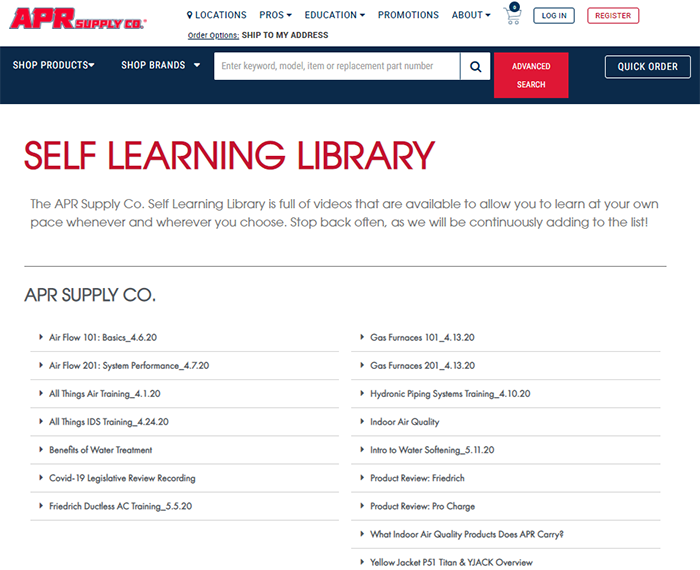Expand the Indoor Air Quality item
The image size is (700, 570).
point(505,422)
